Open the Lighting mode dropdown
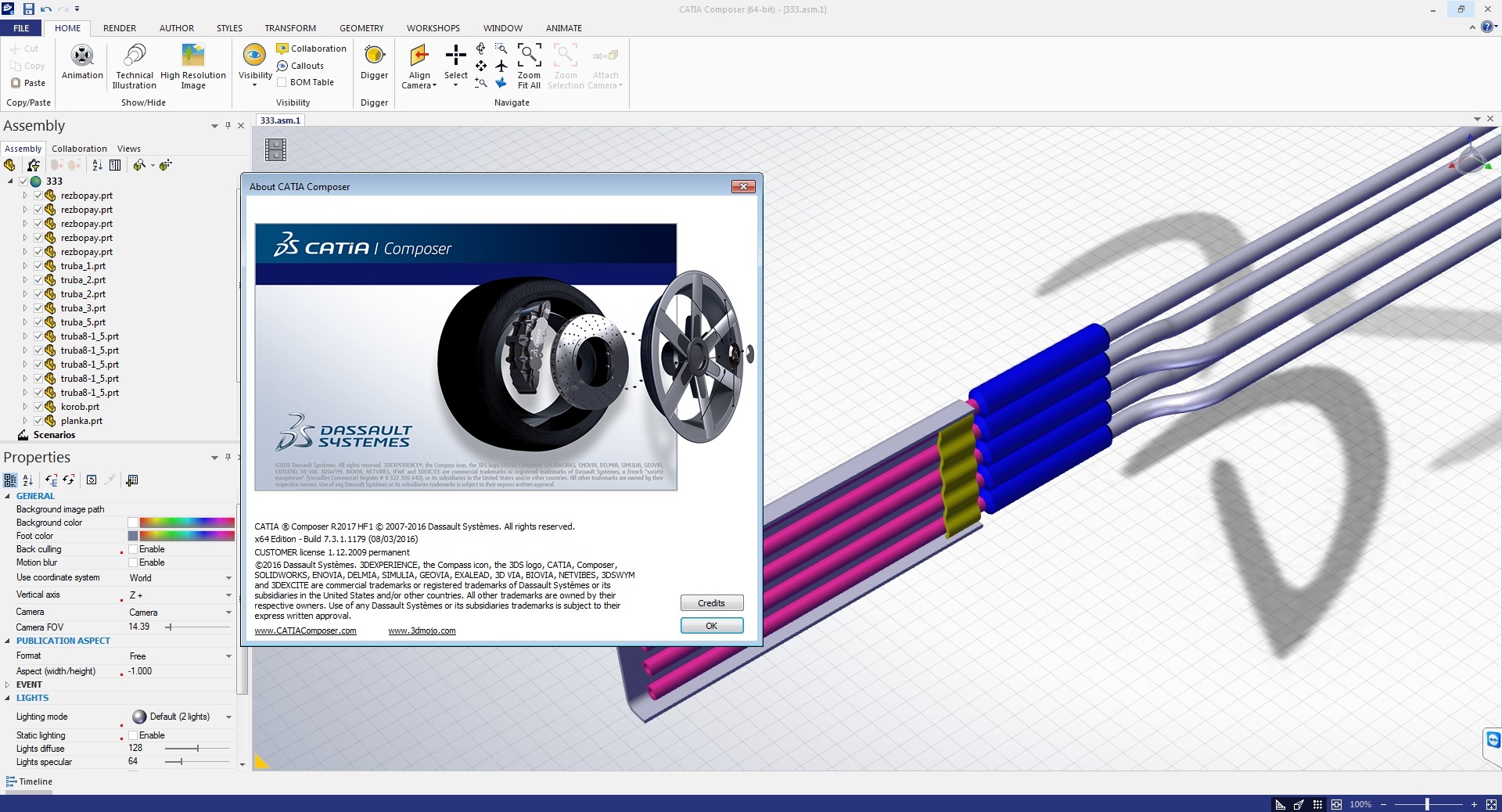The height and width of the screenshot is (812, 1502). coord(228,717)
